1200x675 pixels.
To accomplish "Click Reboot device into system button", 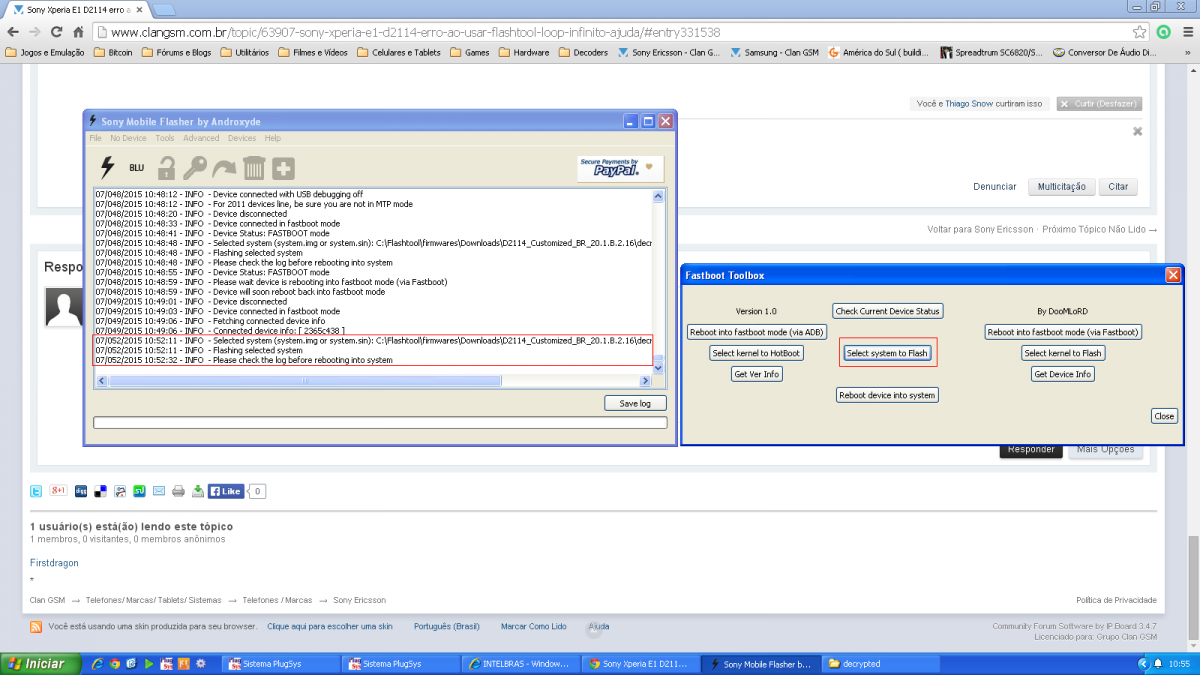I will 888,395.
